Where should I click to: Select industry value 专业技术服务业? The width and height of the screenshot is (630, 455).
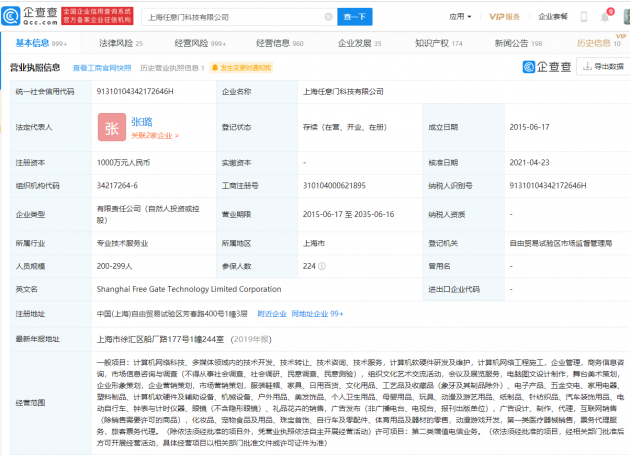tap(122, 244)
